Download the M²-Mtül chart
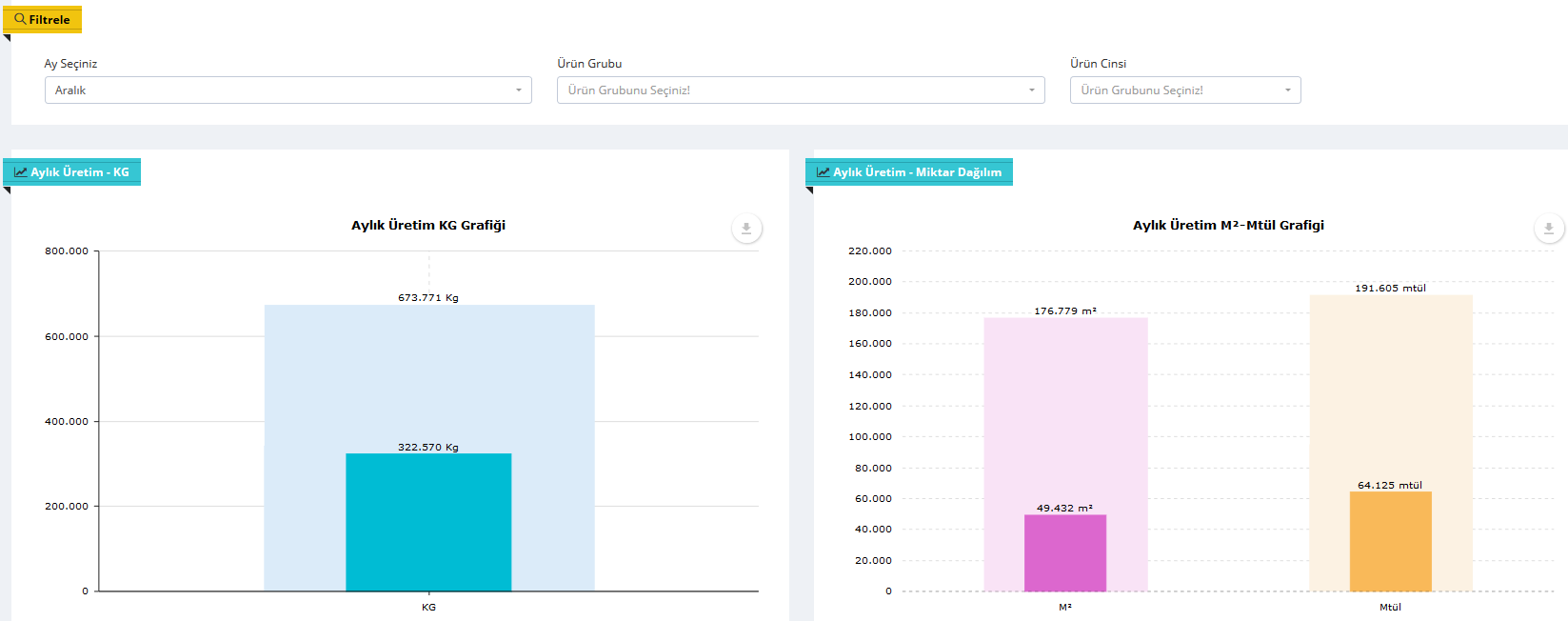This screenshot has height=621, width=1568. (x=1549, y=229)
